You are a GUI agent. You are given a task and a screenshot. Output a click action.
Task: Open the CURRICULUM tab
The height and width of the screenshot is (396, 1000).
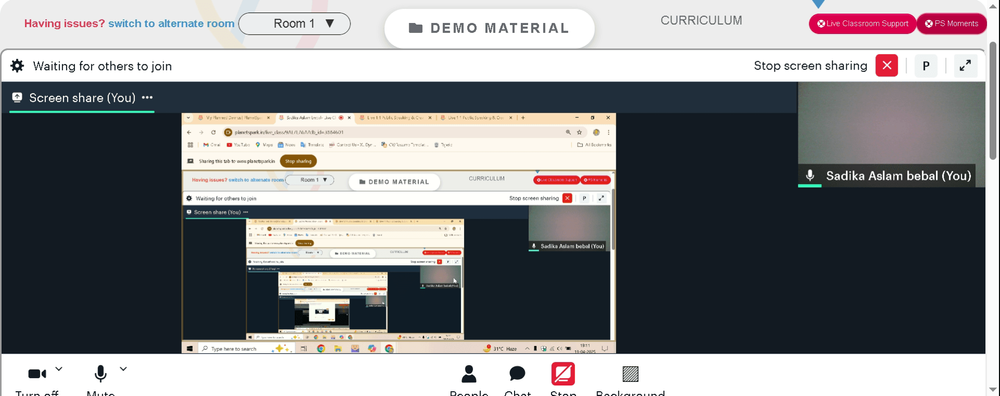[x=701, y=20]
